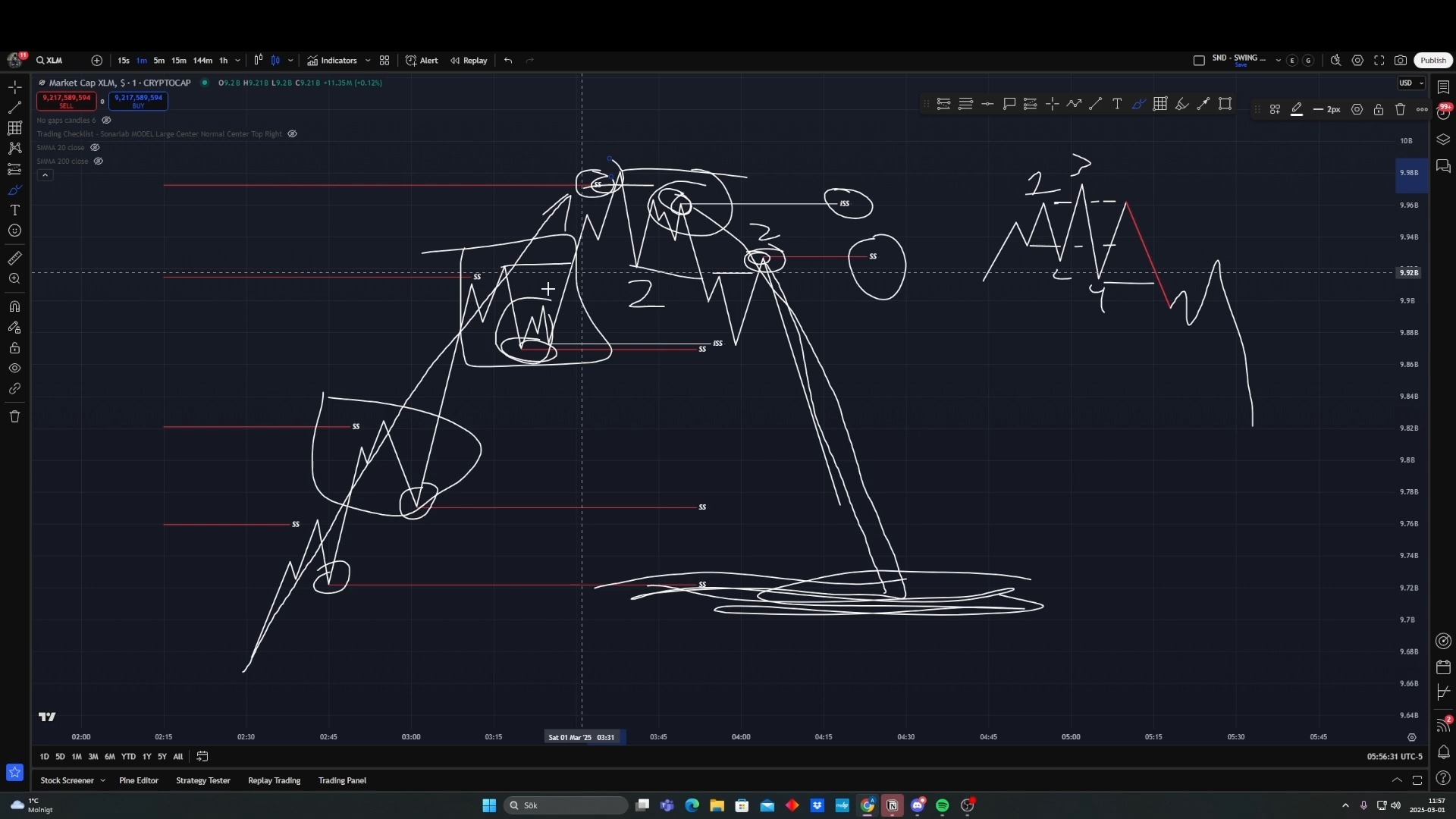Click the Publish button

pos(1433,59)
